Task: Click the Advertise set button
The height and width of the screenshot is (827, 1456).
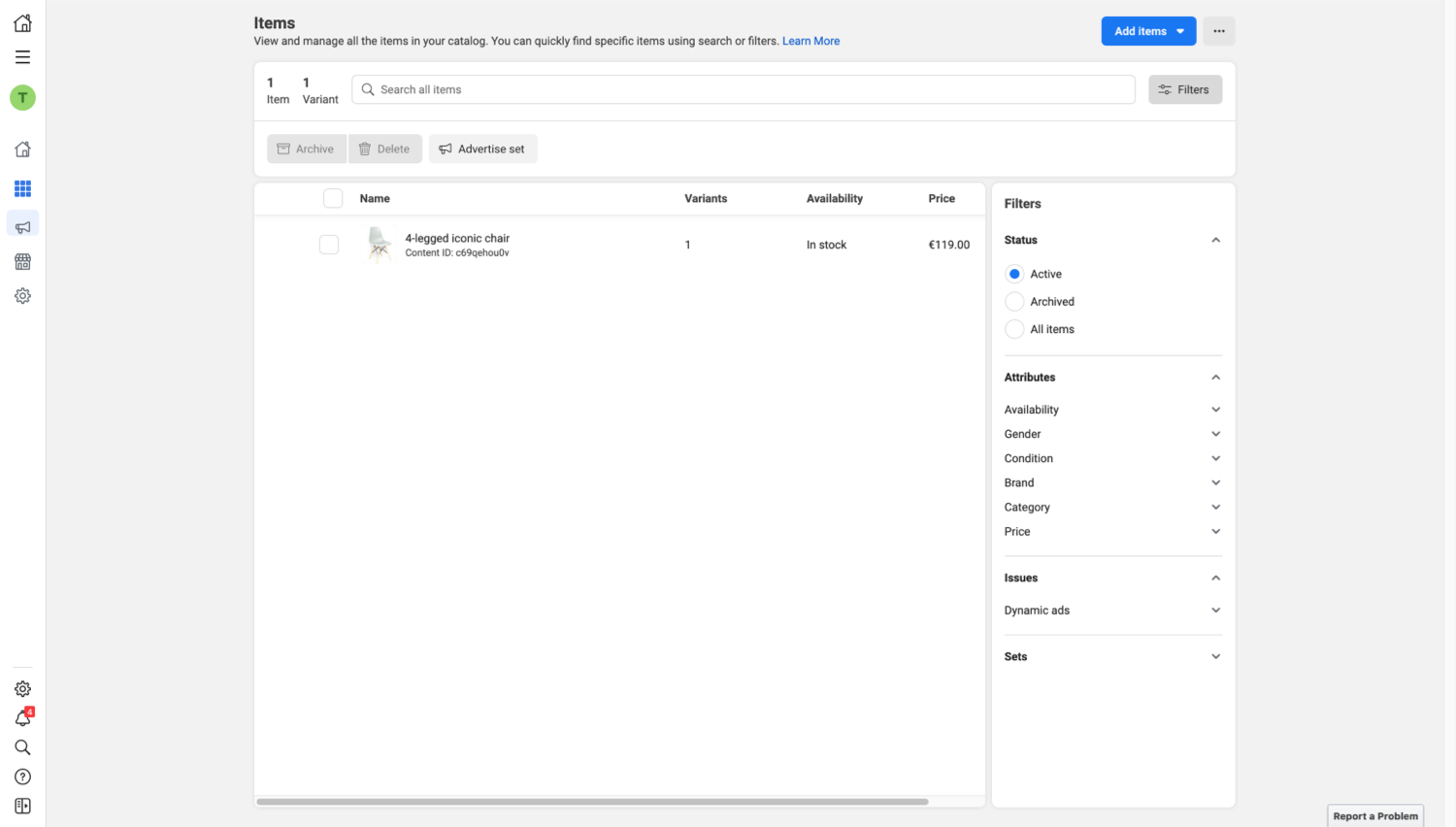Action: [x=482, y=149]
